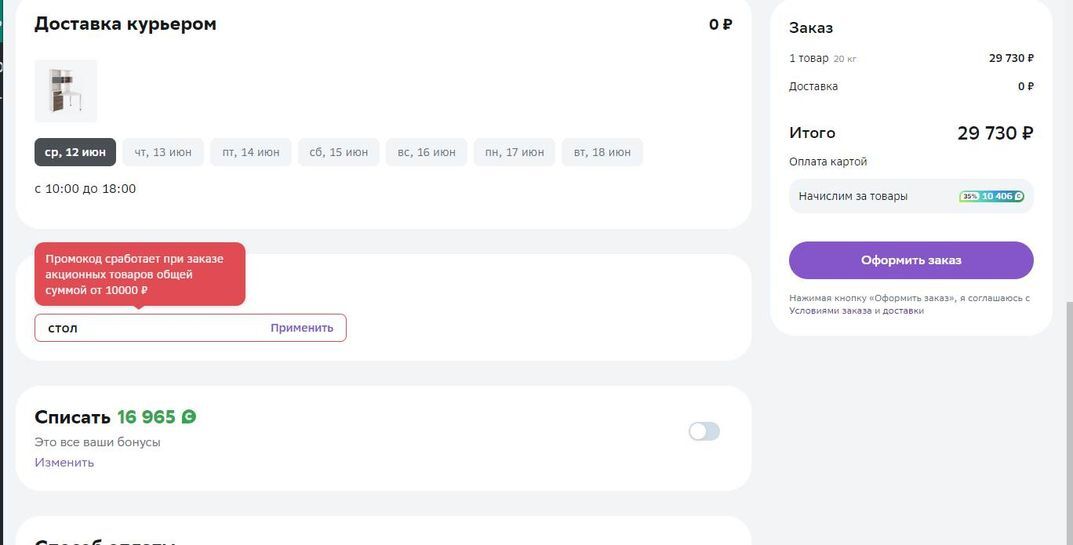Switch delivery to сб, 15 июн

pos(338,152)
